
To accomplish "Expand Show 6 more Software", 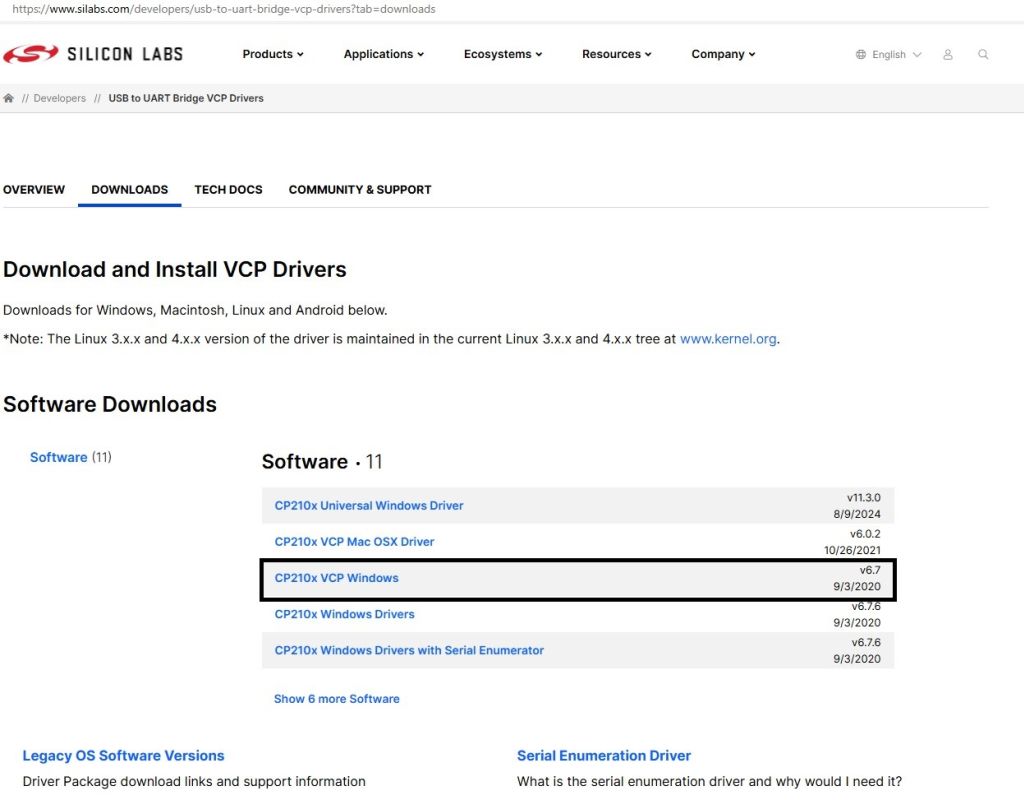I will click(336, 699).
